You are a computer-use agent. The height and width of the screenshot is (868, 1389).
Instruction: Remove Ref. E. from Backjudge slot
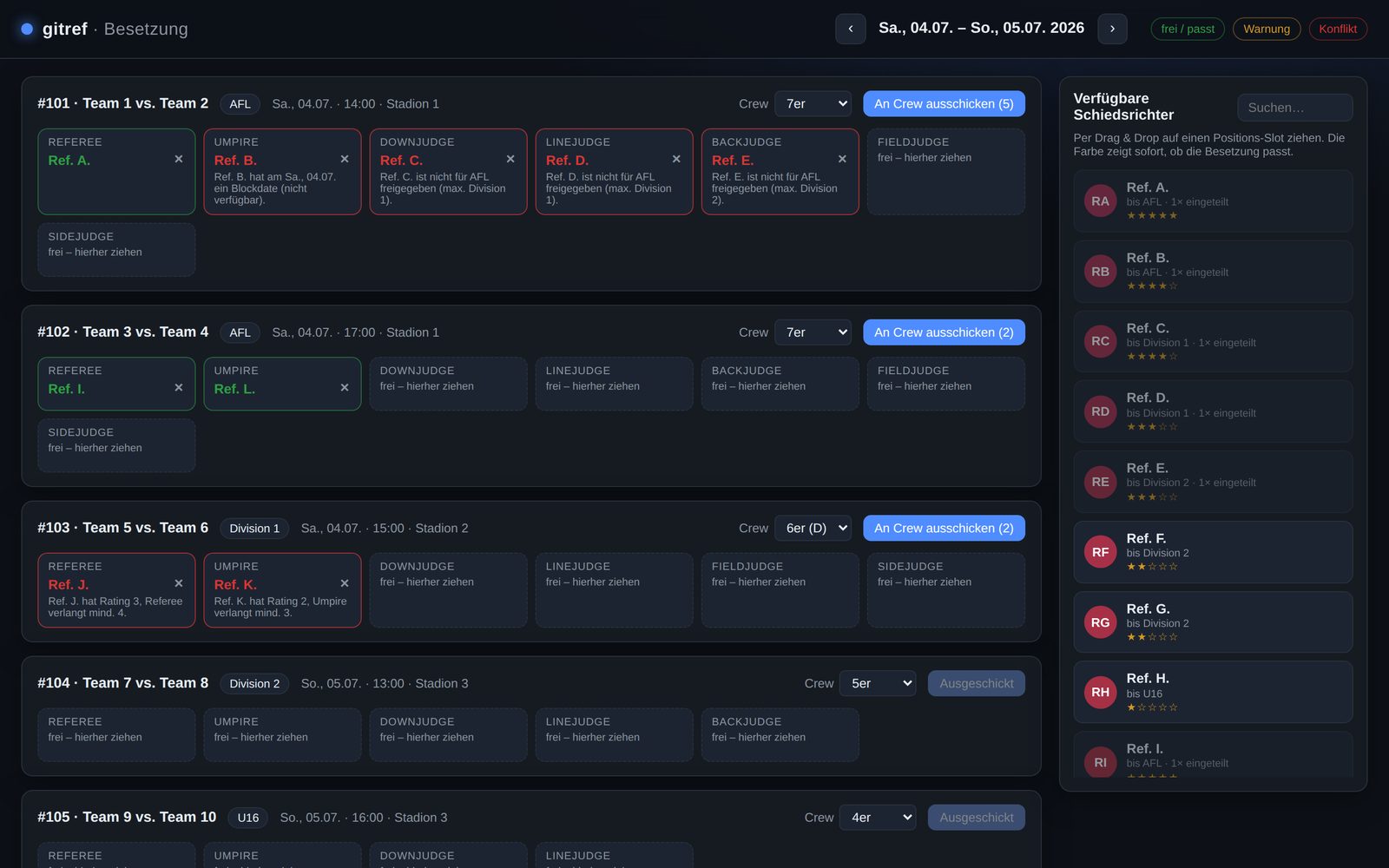point(842,159)
